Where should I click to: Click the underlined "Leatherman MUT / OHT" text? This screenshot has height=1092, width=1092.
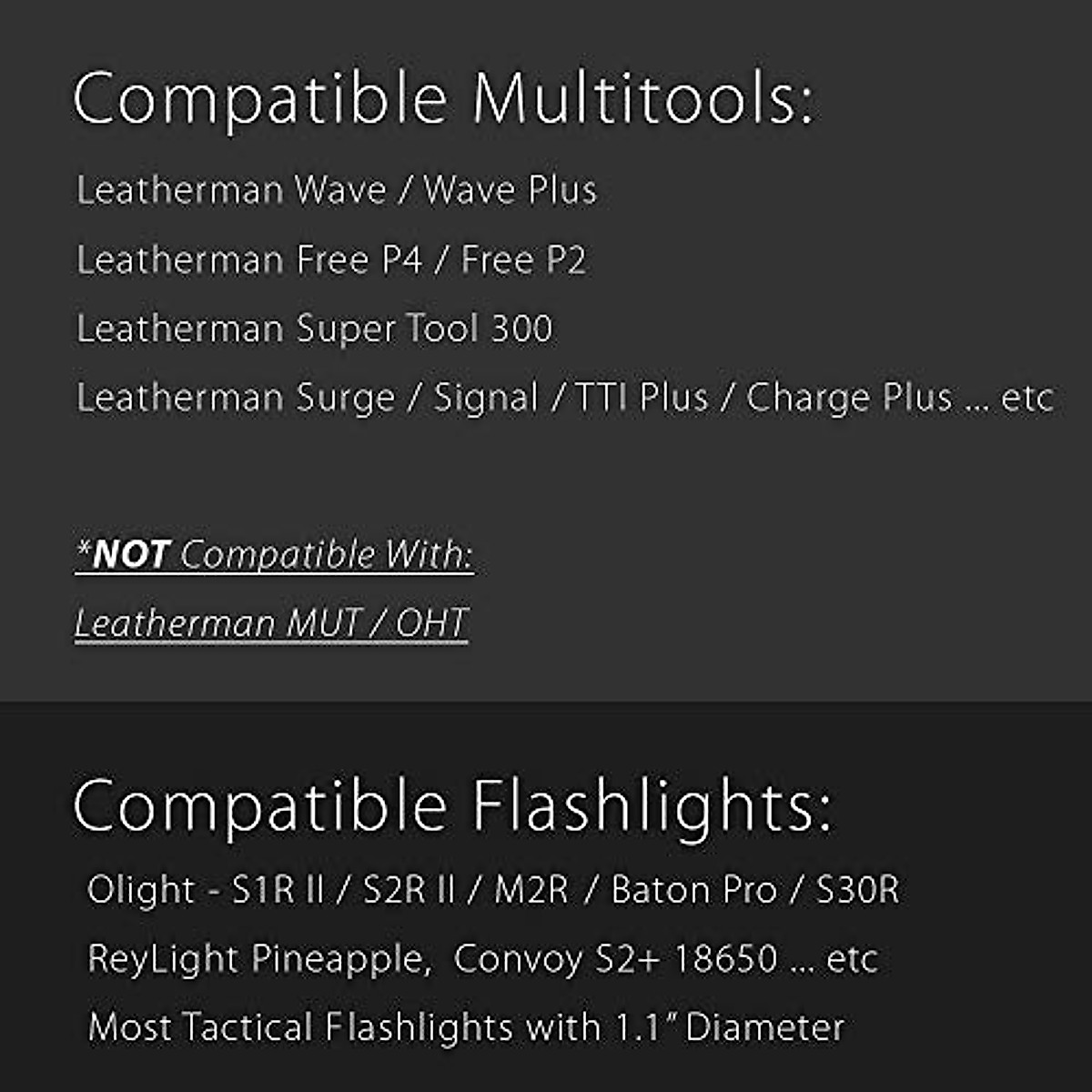click(x=271, y=623)
